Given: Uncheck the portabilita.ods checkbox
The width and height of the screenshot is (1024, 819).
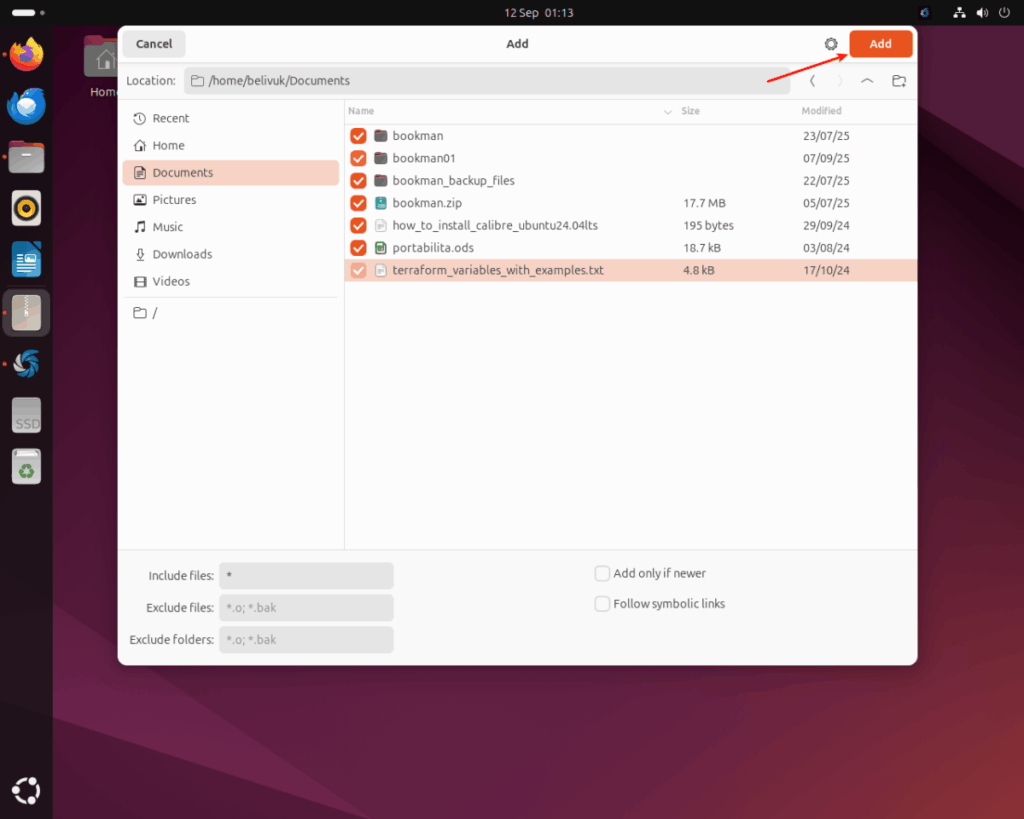Looking at the screenshot, I should [x=359, y=248].
